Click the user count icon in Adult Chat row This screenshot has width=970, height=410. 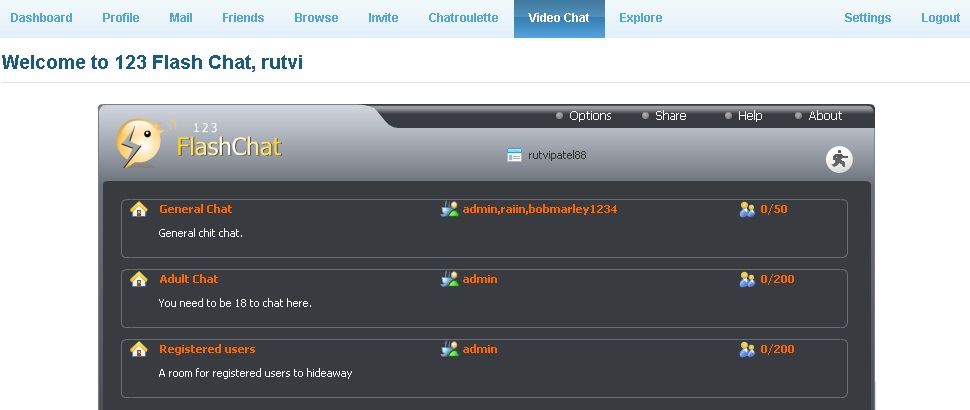click(747, 279)
